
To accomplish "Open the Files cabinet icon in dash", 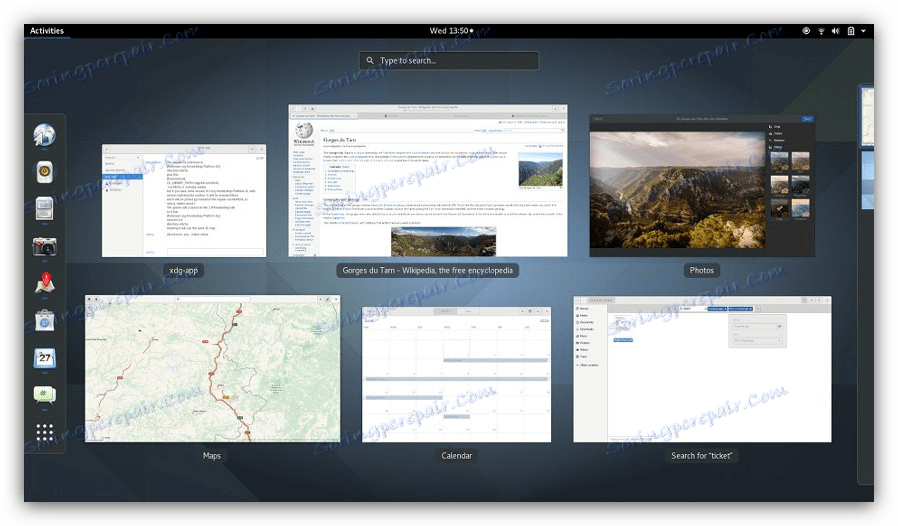I will pyautogui.click(x=45, y=209).
